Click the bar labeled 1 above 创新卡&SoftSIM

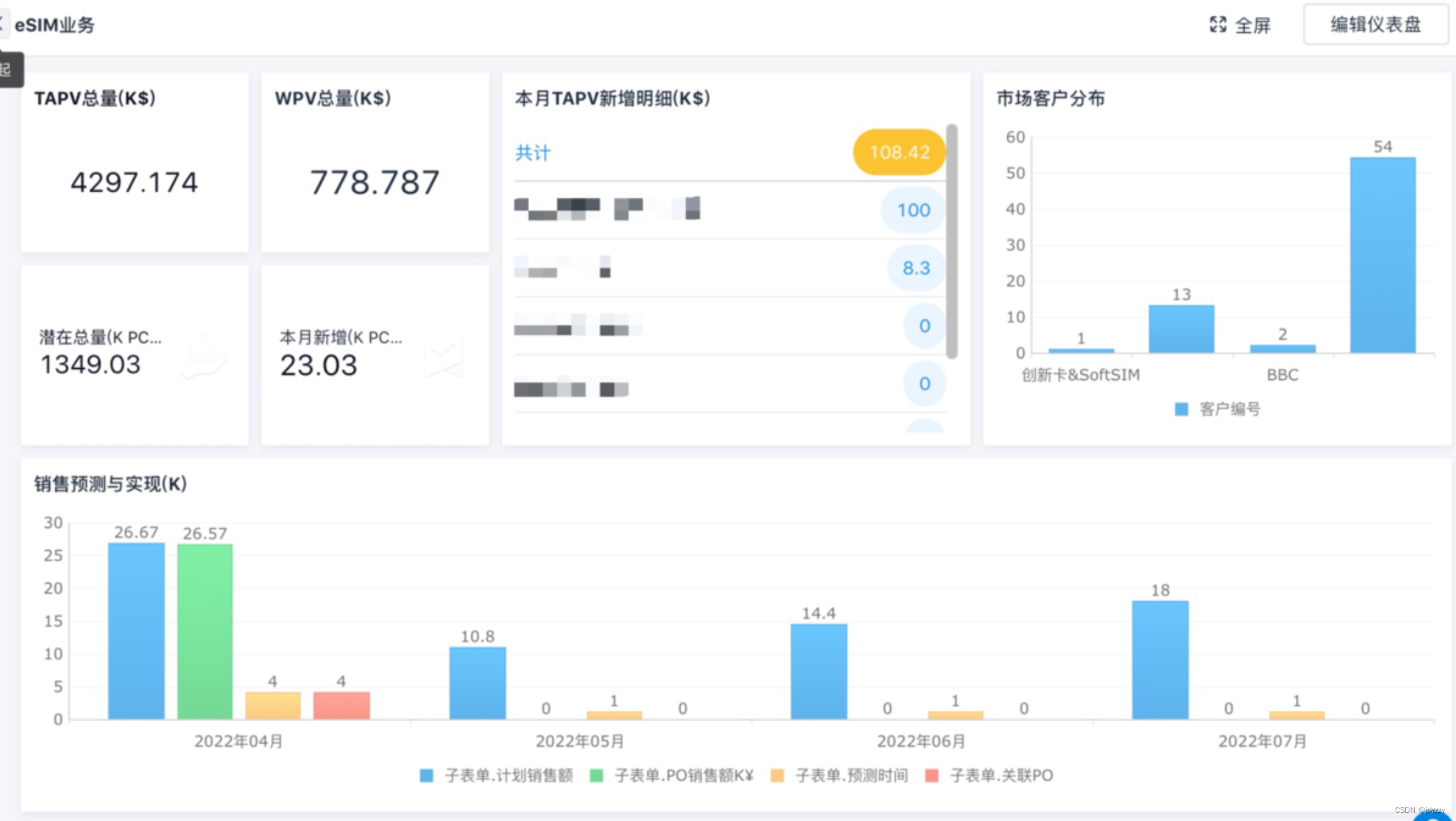pyautogui.click(x=1081, y=350)
